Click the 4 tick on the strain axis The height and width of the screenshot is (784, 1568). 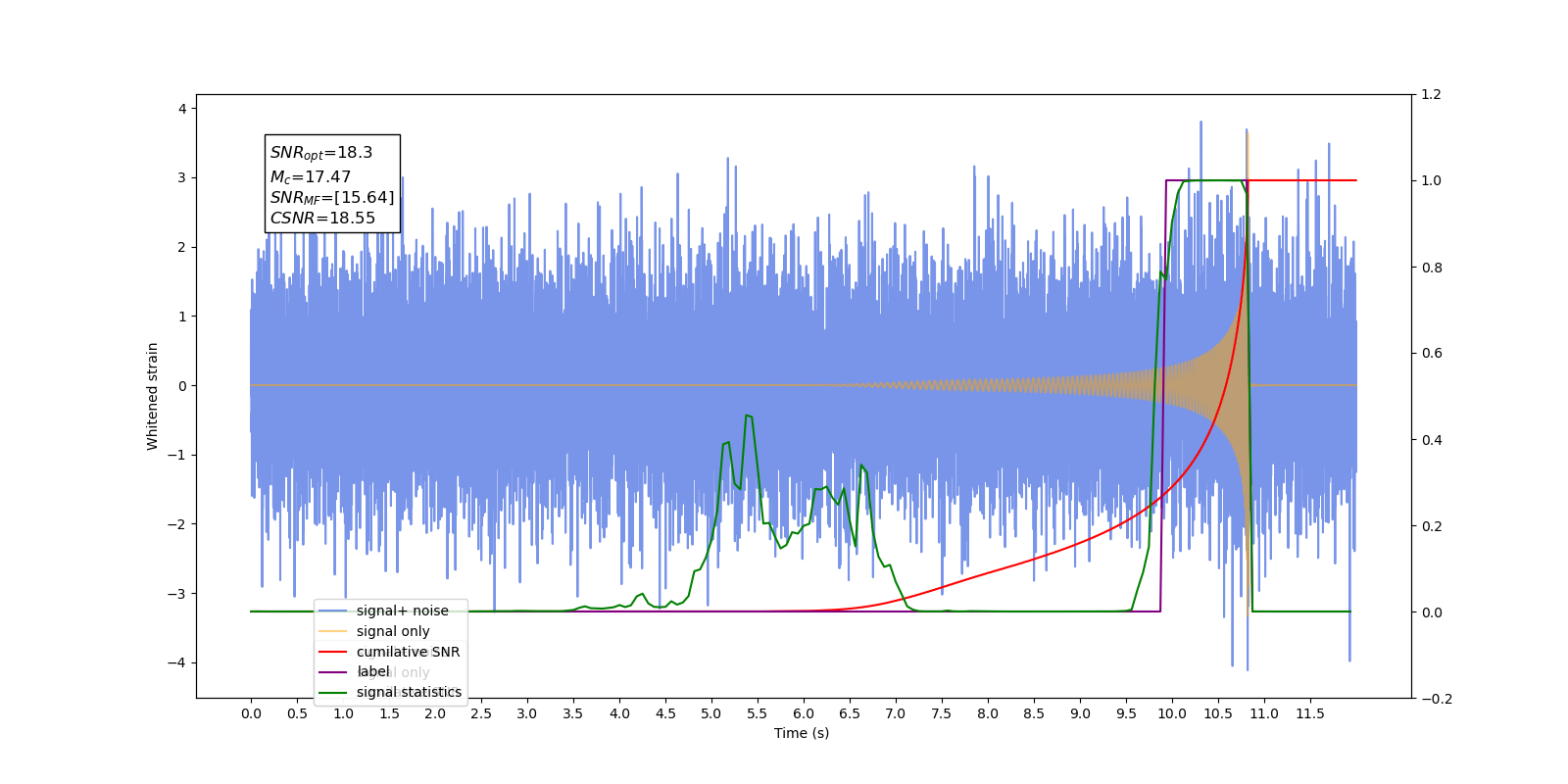coord(182,109)
